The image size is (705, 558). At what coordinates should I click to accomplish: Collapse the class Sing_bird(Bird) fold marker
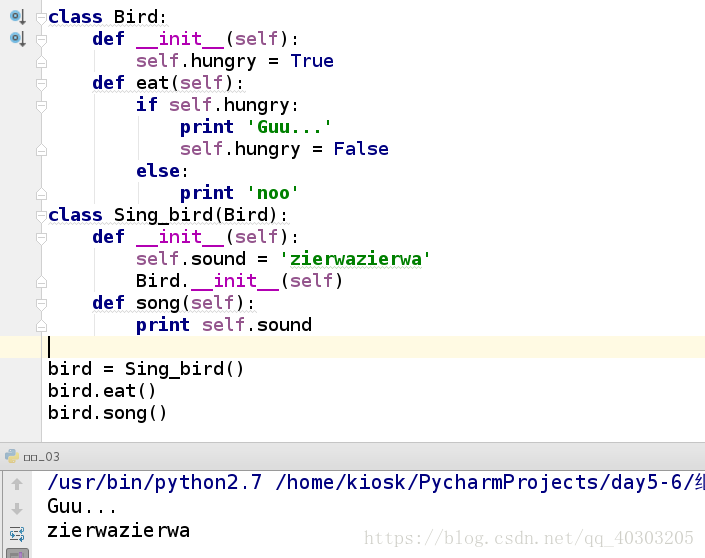41,216
